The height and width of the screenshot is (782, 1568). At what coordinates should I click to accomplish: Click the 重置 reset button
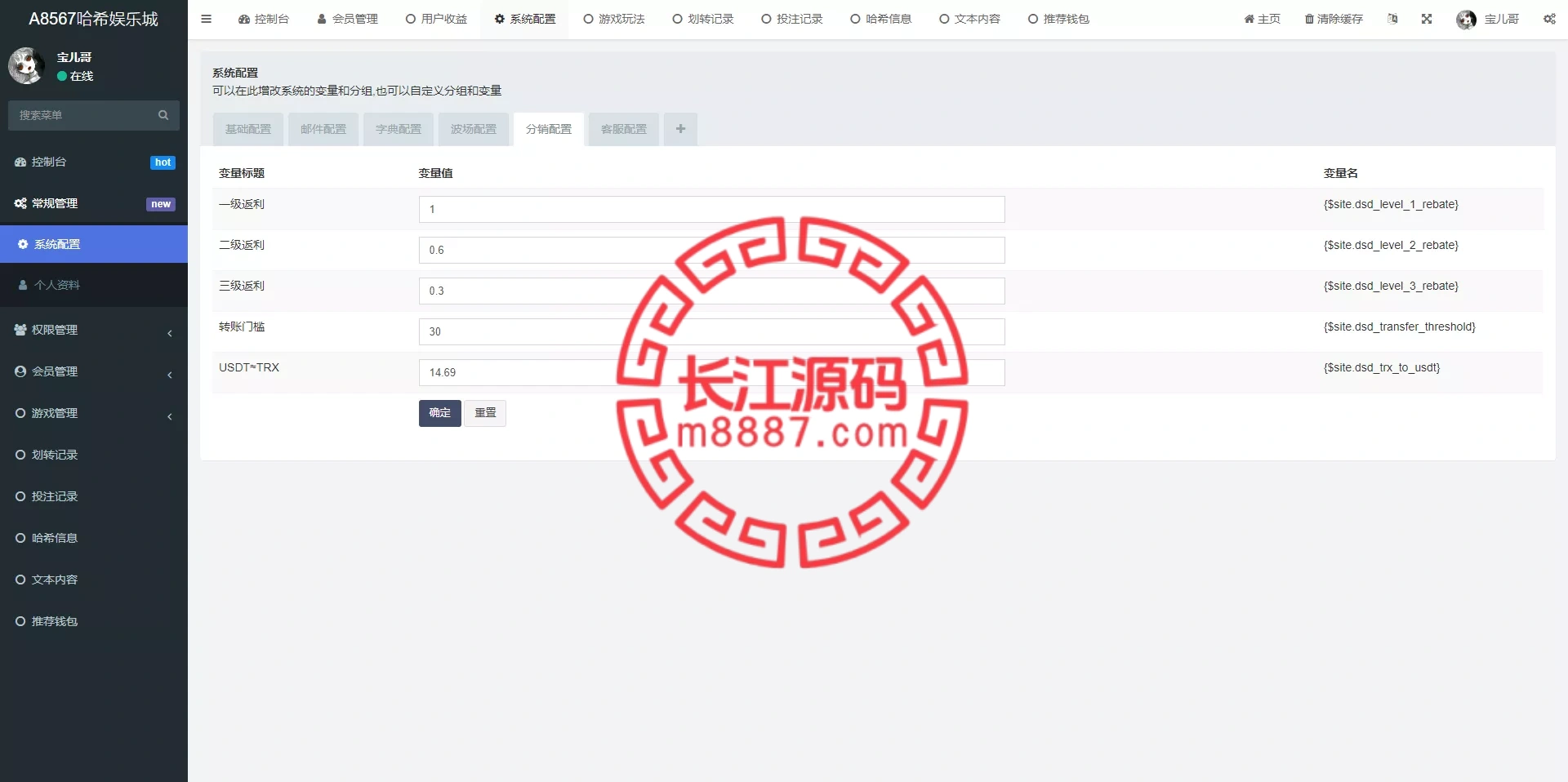click(485, 413)
